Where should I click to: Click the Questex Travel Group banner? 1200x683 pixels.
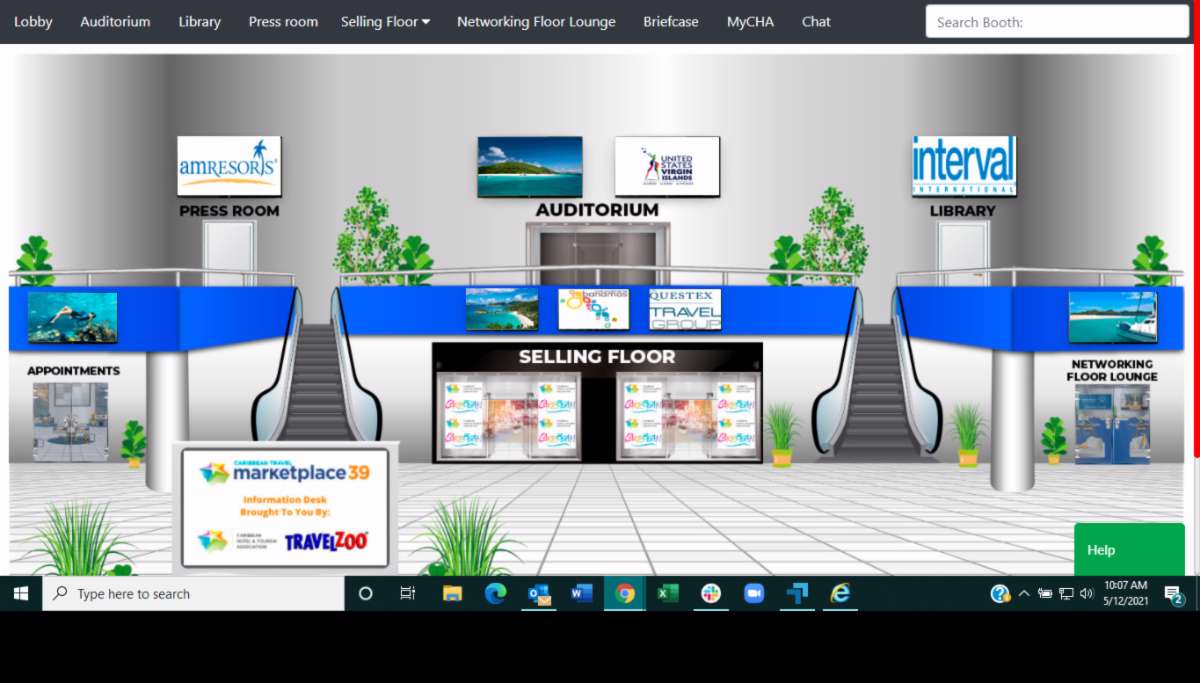coord(685,309)
